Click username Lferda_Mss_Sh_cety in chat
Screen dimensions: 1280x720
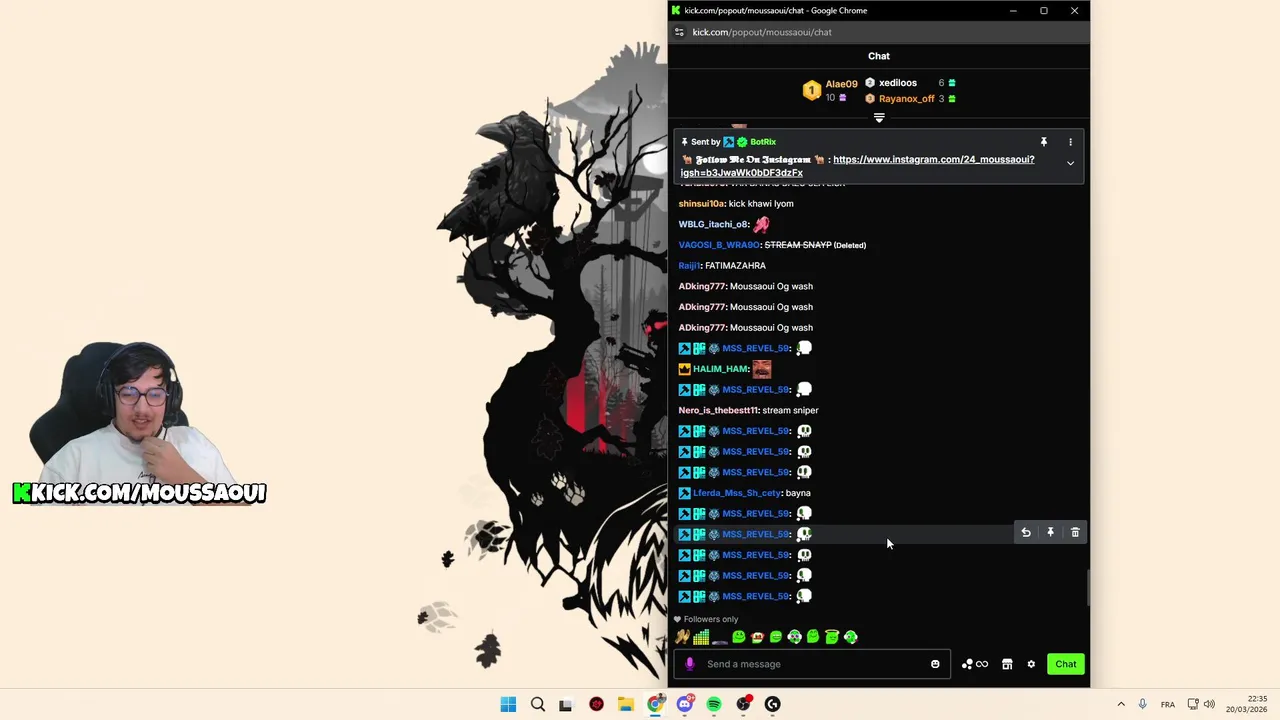[737, 493]
